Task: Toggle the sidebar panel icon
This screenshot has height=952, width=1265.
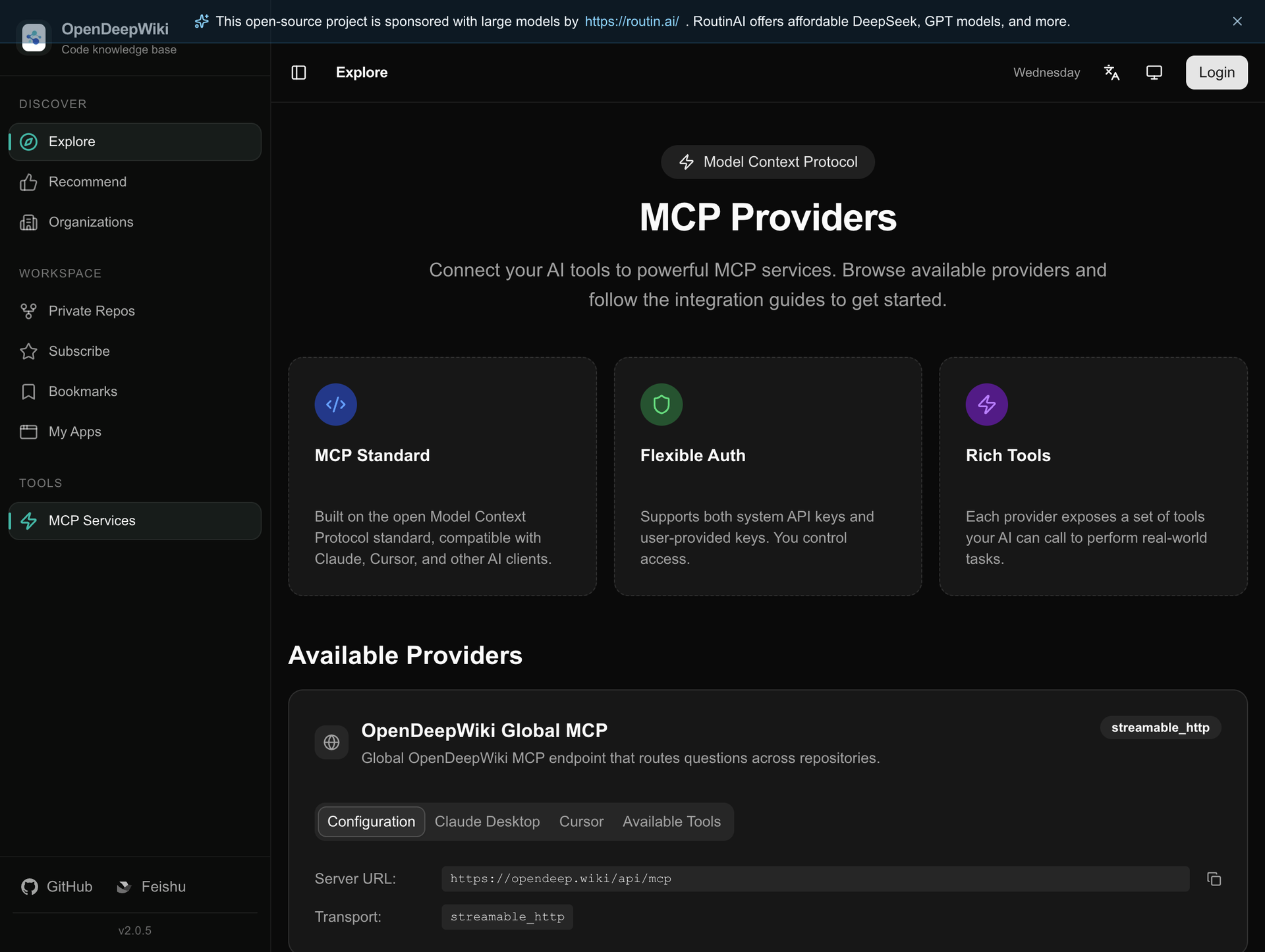Action: [298, 72]
